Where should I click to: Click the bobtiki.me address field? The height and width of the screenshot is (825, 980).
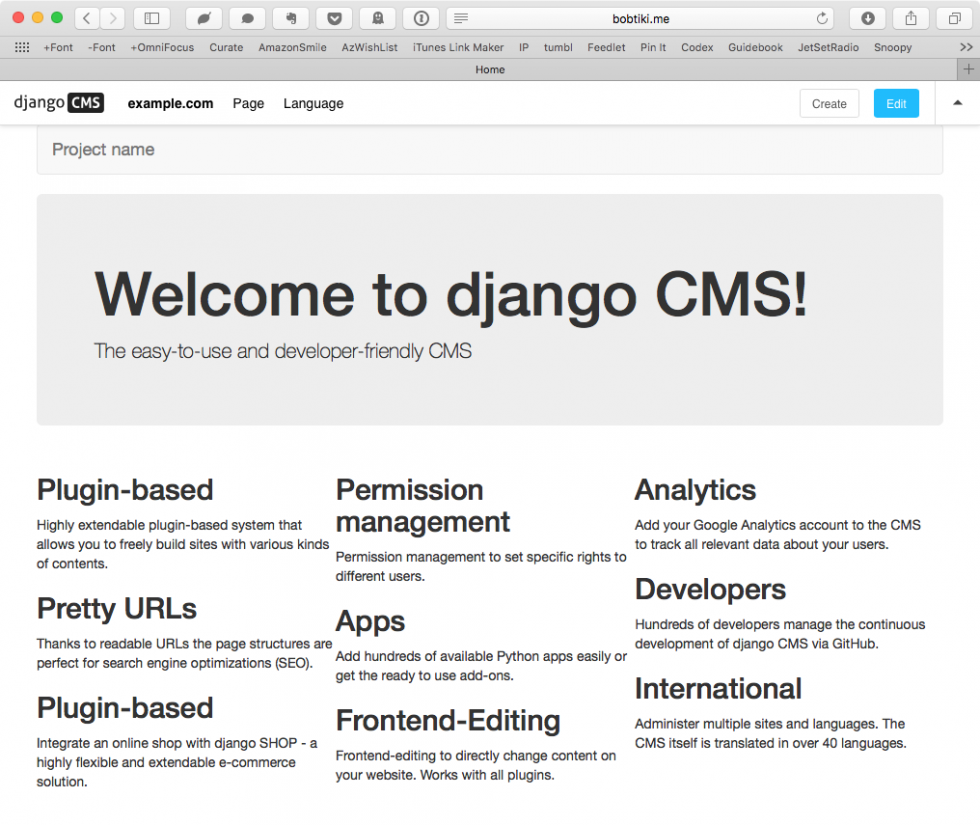[641, 19]
